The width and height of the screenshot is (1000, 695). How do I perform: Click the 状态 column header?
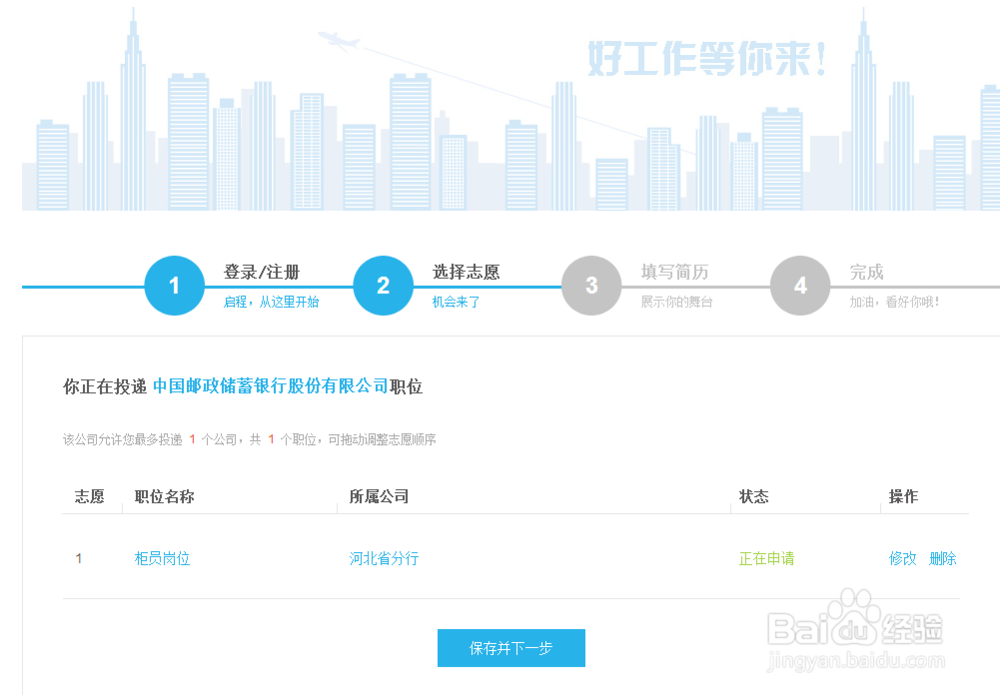[754, 497]
